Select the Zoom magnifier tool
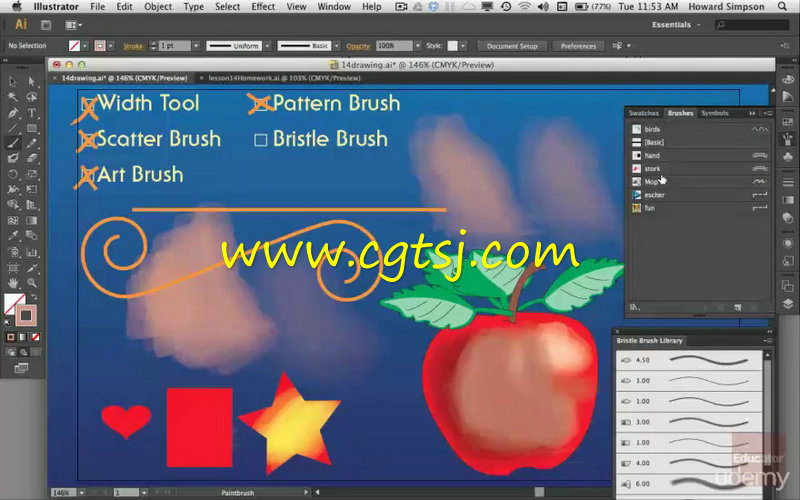The width and height of the screenshot is (800, 500). 32,283
